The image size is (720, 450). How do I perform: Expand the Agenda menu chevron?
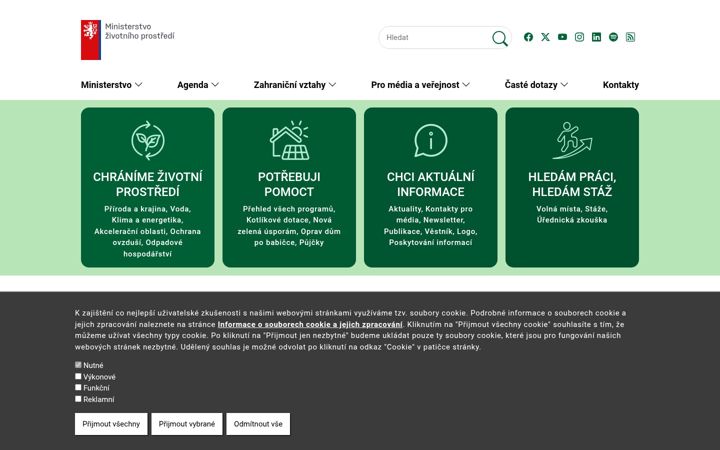point(215,84)
